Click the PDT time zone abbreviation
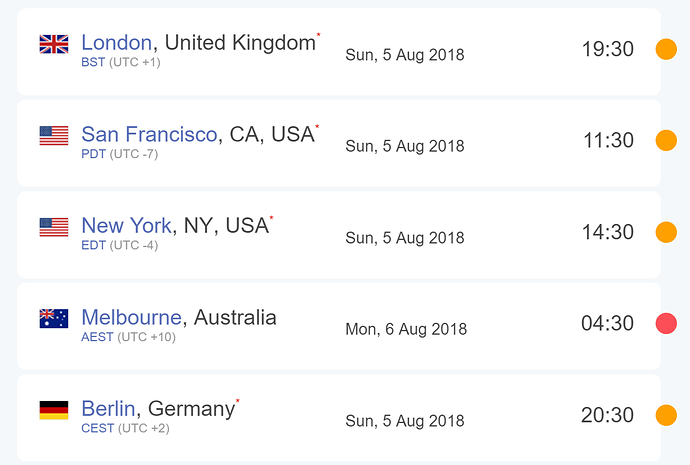This screenshot has width=690, height=465. pyautogui.click(x=93, y=154)
